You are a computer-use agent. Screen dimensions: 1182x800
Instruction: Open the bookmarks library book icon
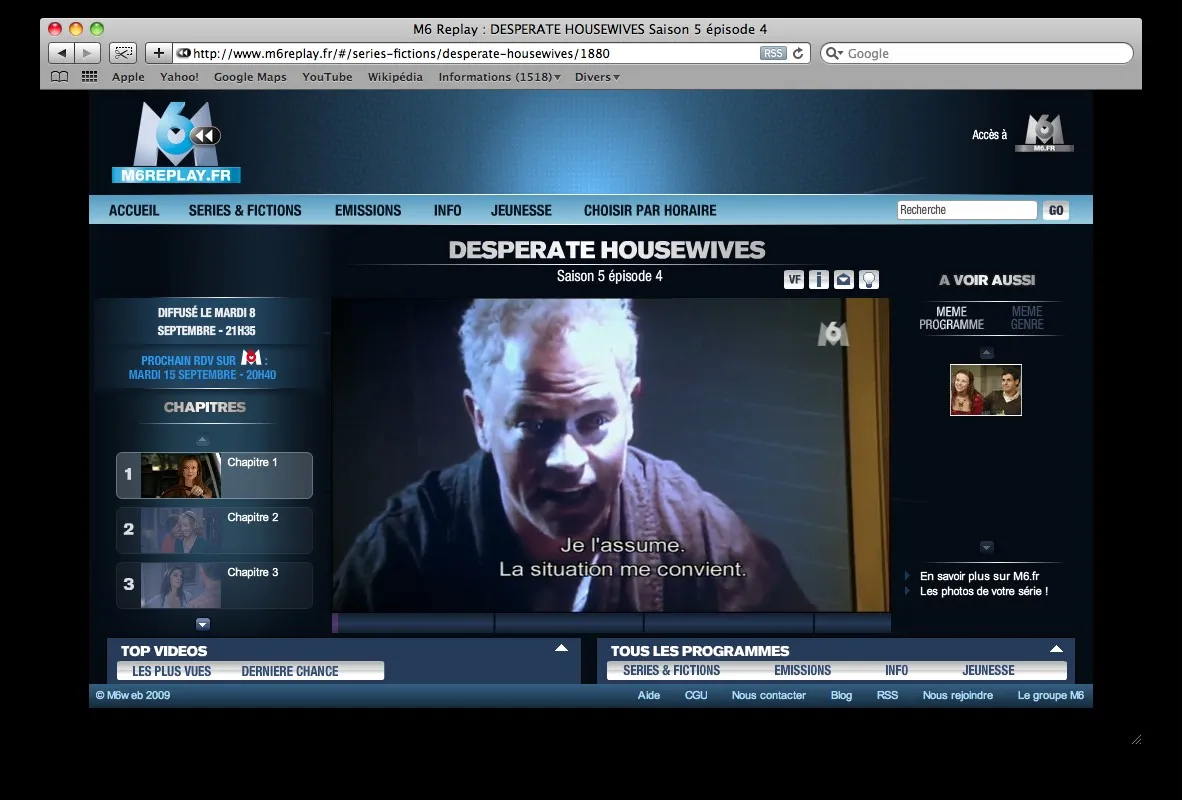(59, 77)
